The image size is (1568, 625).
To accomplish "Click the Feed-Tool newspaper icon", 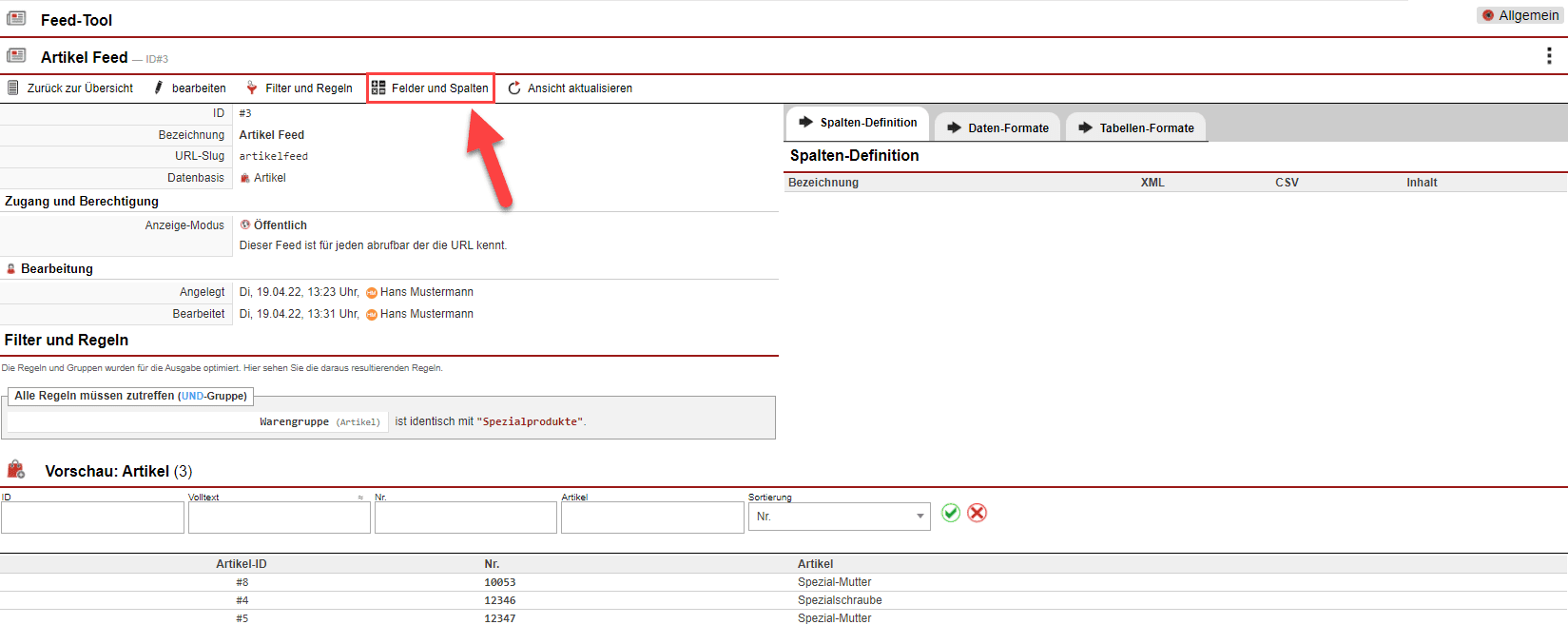I will tap(16, 19).
